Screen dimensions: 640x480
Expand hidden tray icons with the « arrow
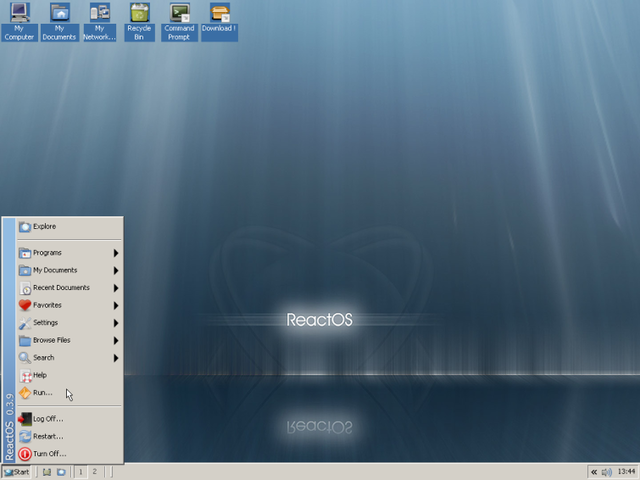[x=594, y=472]
